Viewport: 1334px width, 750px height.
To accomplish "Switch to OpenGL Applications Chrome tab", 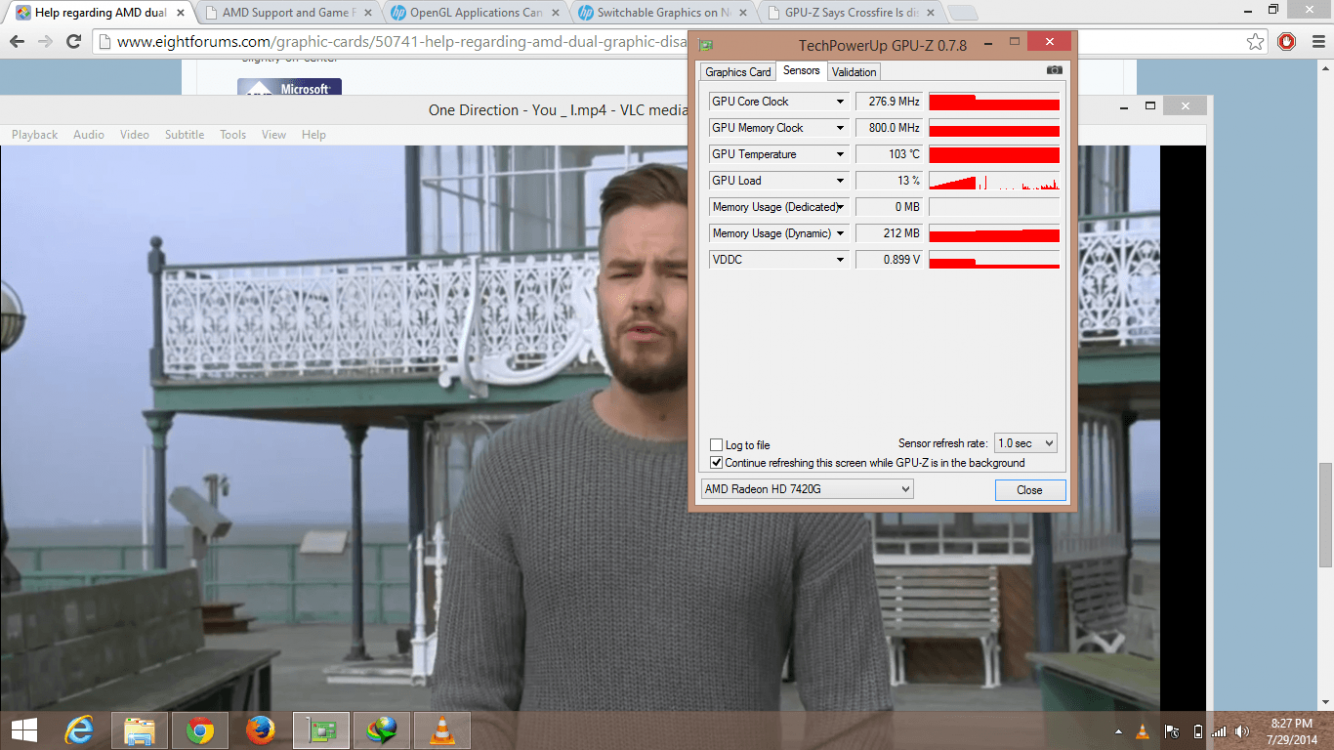I will 475,13.
